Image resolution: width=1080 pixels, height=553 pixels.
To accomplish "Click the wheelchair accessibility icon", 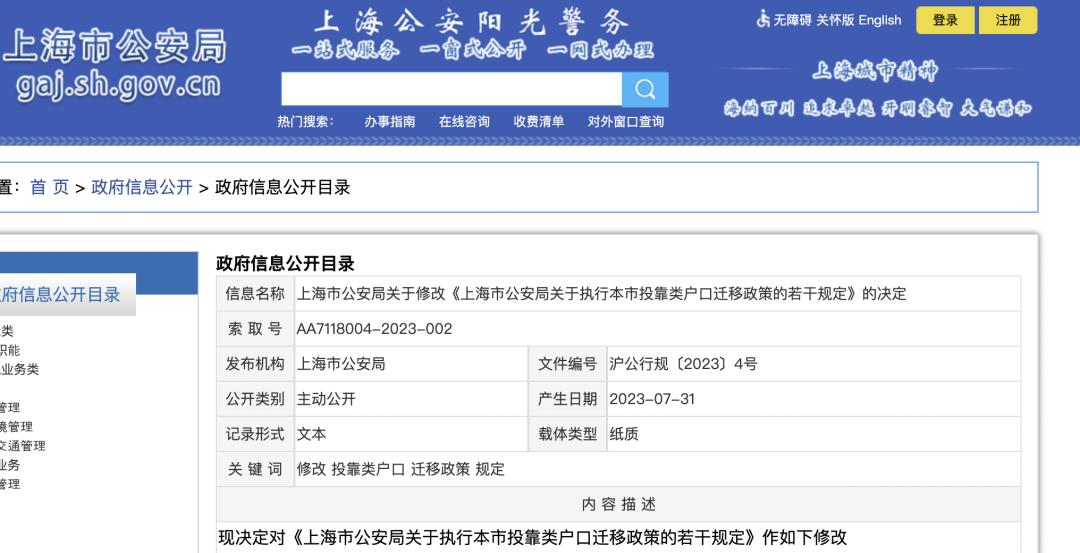I will (x=764, y=20).
